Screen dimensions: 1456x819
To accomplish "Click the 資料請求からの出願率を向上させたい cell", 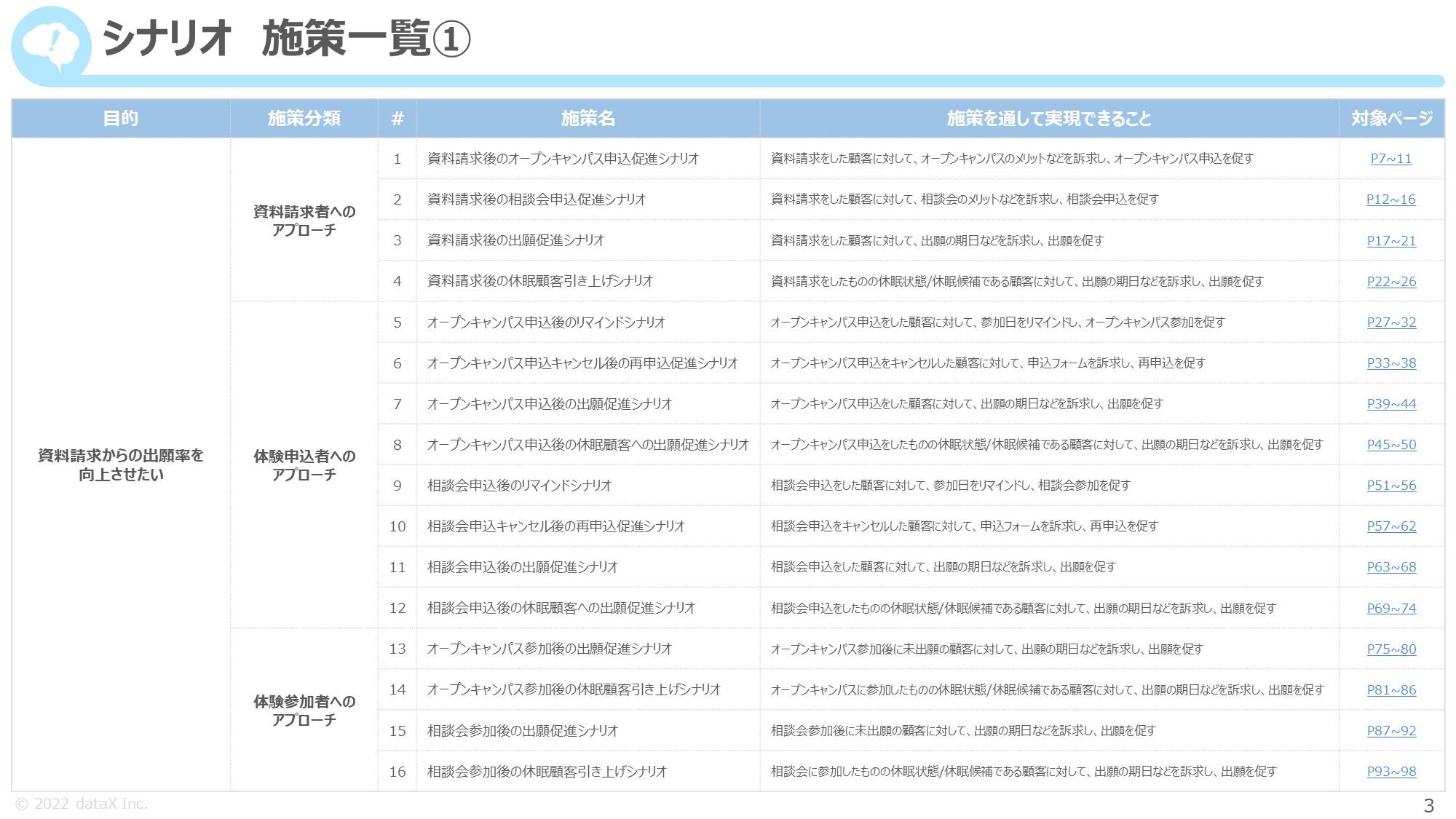I will (x=121, y=464).
